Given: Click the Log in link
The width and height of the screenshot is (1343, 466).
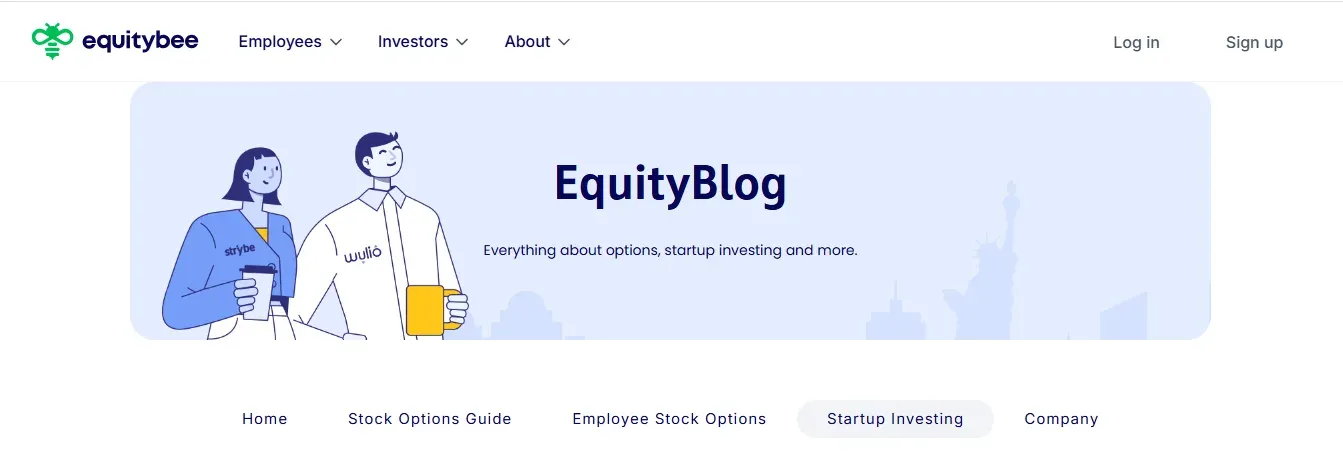Looking at the screenshot, I should pyautogui.click(x=1136, y=42).
